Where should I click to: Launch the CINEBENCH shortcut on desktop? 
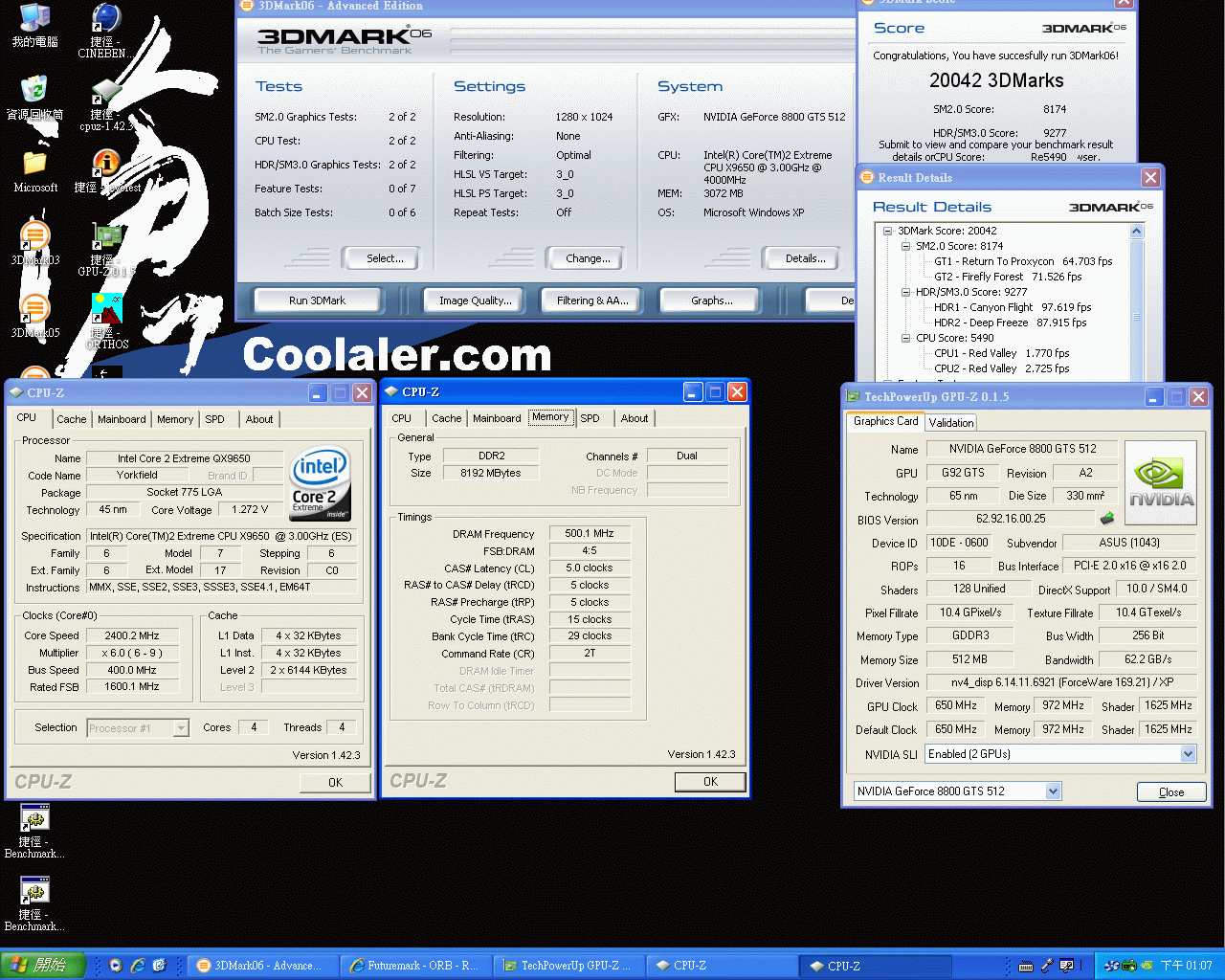(x=104, y=31)
